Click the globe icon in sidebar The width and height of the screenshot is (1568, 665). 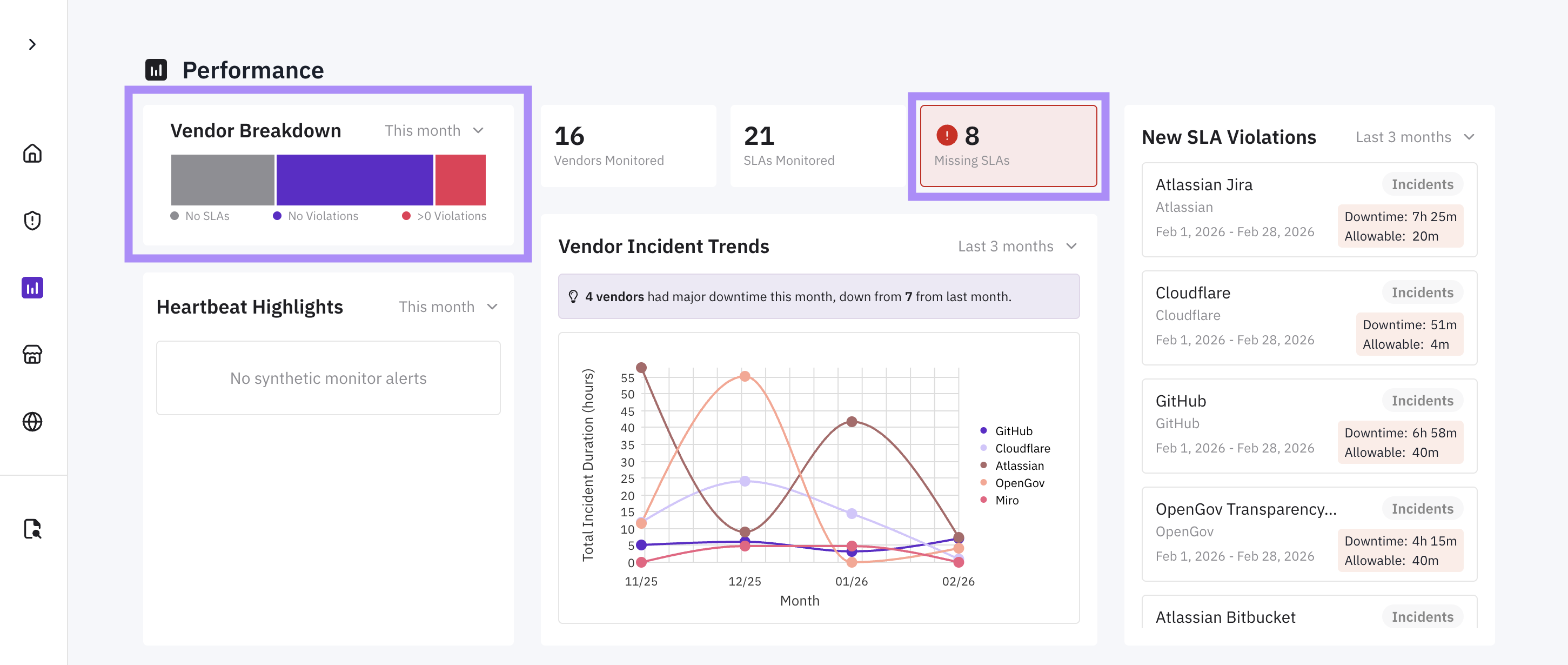click(x=32, y=421)
